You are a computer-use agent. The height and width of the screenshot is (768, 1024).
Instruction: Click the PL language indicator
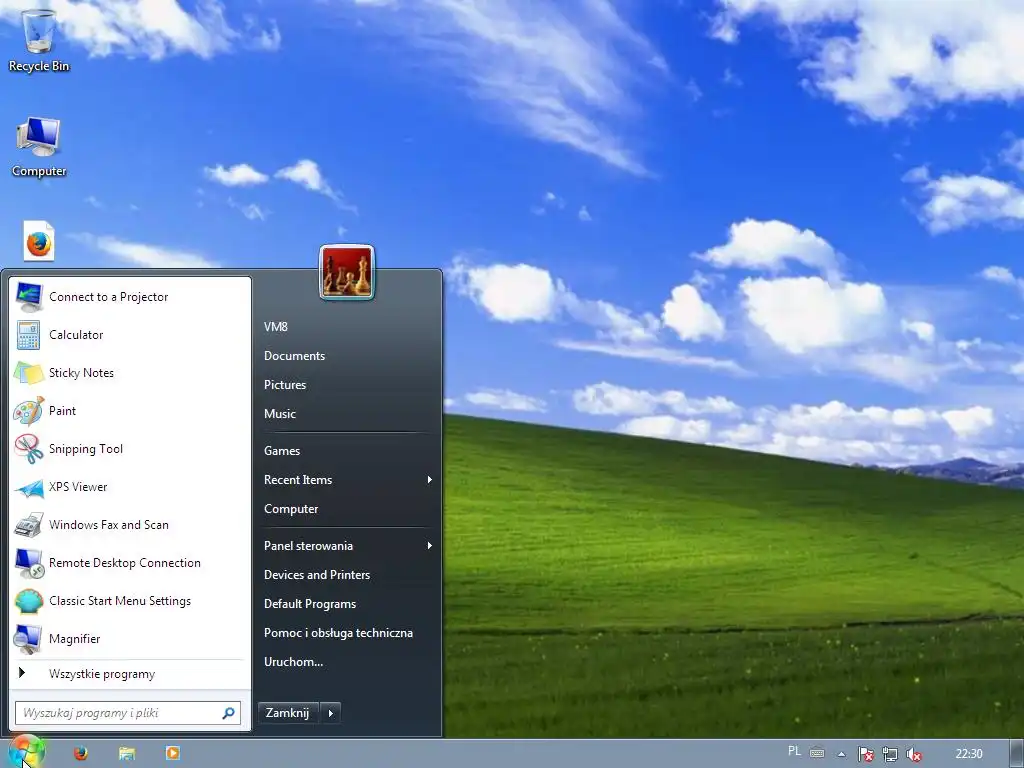(x=794, y=752)
